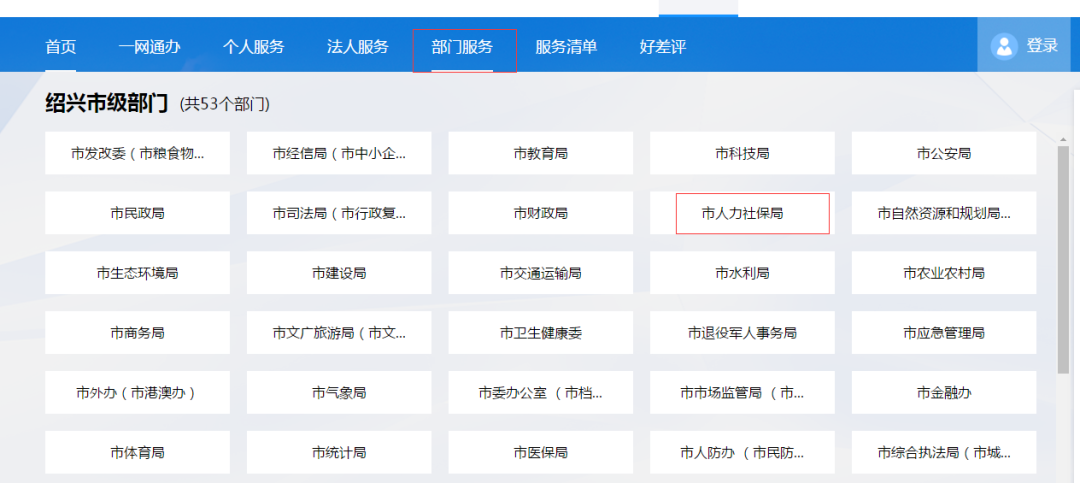The image size is (1080, 483).
Task: Open the 市公安局 department
Action: 944,153
